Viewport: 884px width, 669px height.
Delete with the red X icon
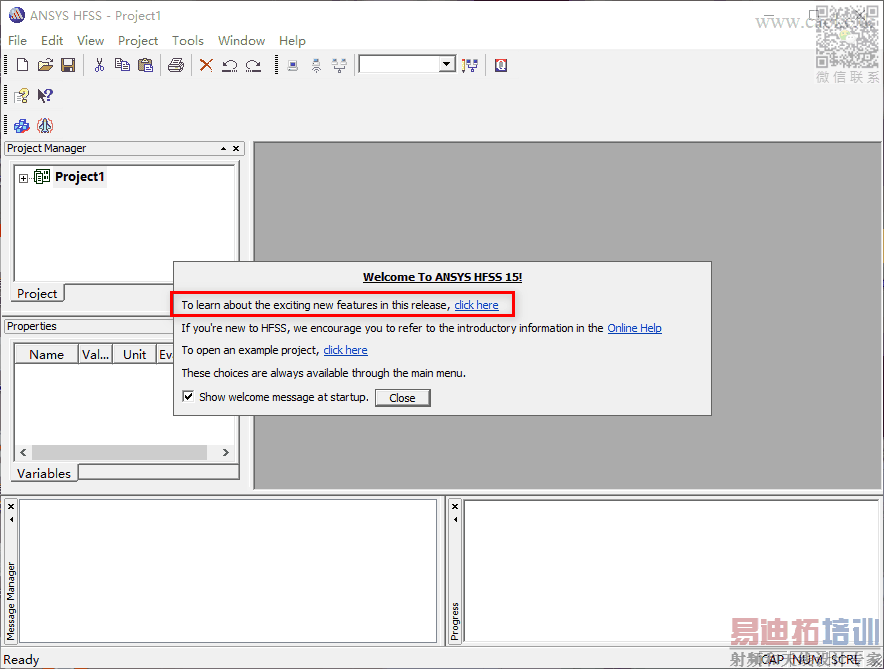point(206,65)
